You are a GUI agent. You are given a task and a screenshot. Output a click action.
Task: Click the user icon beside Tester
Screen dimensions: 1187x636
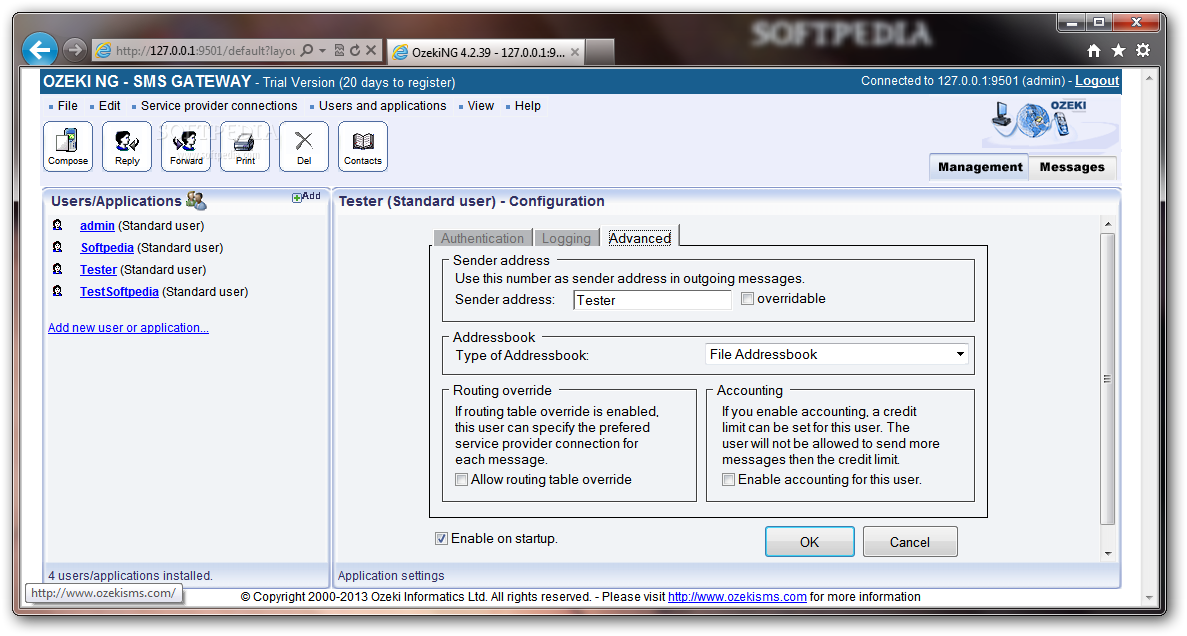[x=58, y=269]
